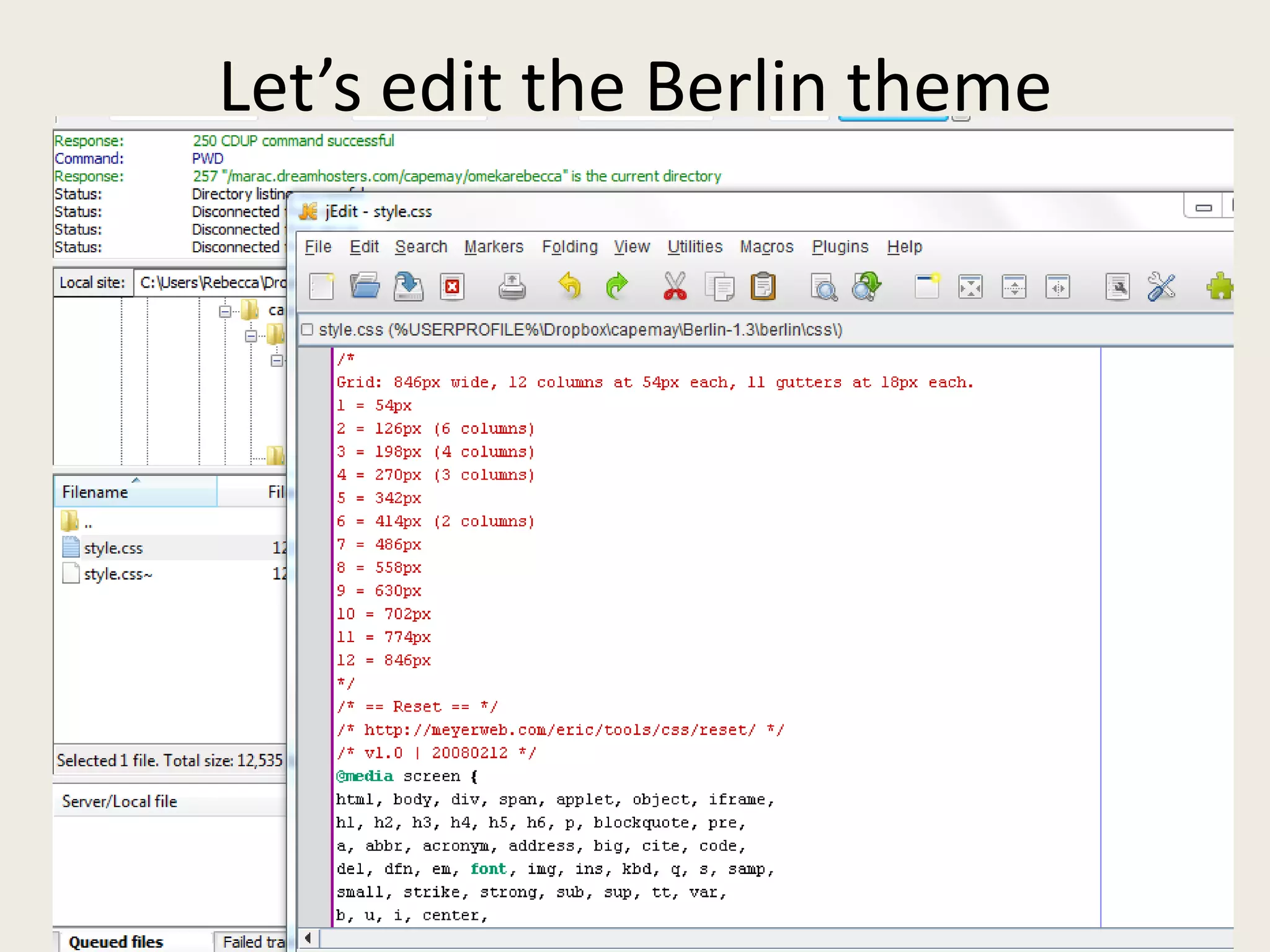Open the Folding menu
The image size is (1270, 952).
[x=570, y=247]
